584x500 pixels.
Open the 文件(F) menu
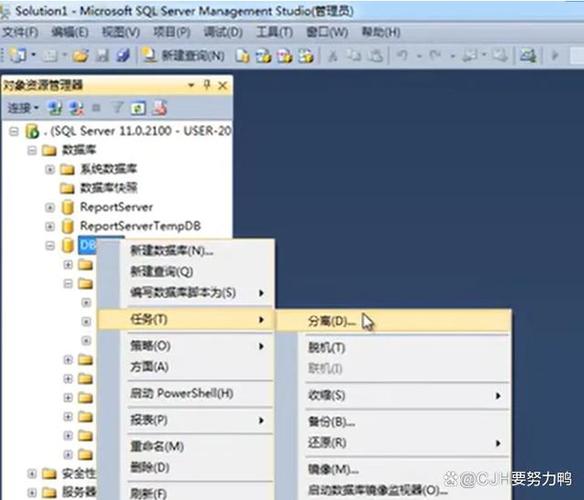[x=20, y=32]
